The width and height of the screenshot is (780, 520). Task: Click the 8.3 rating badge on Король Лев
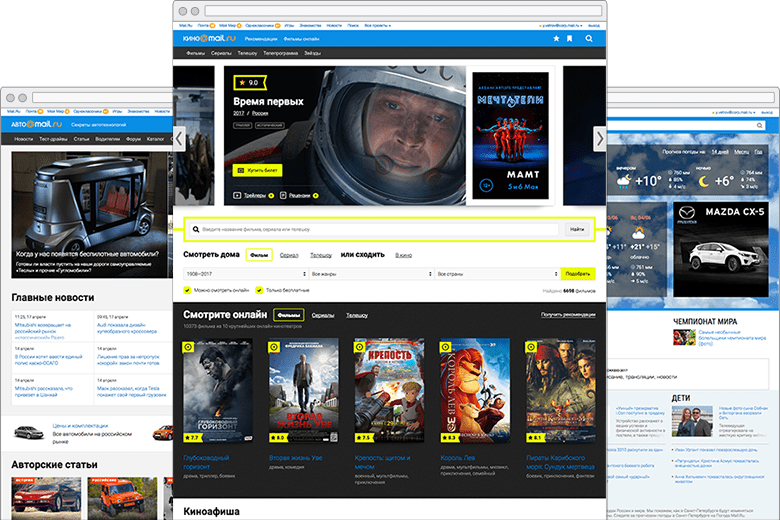click(x=449, y=438)
